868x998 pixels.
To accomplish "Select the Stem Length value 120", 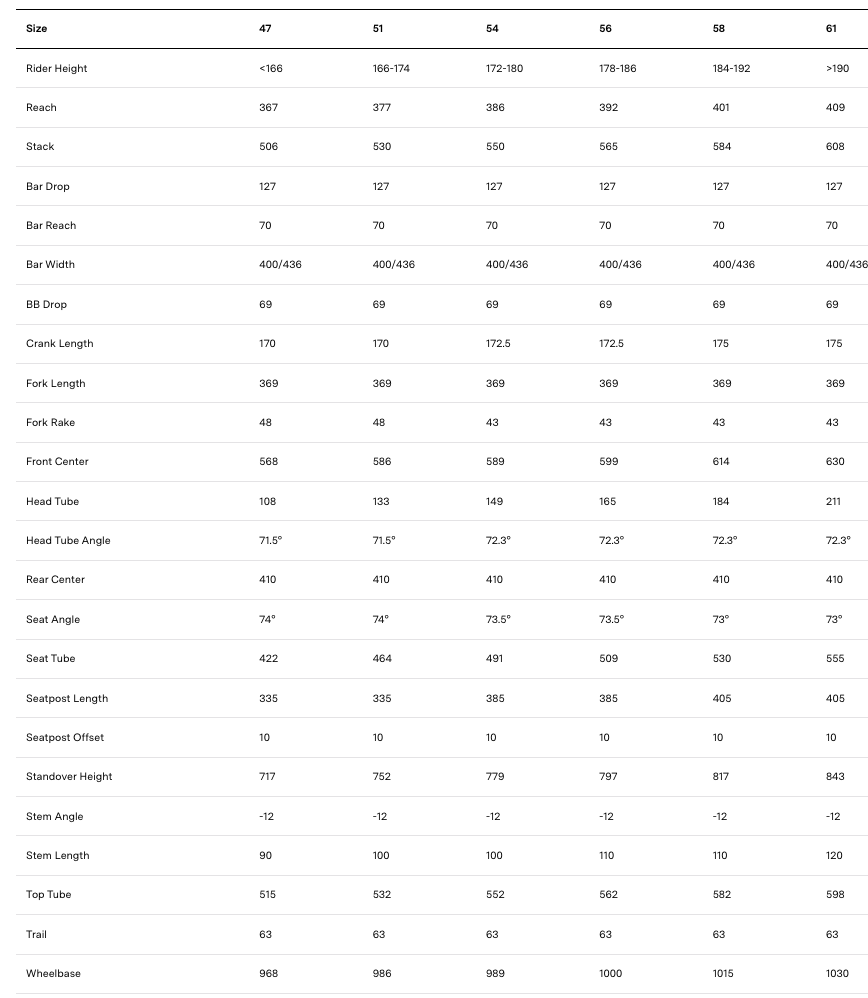I will click(x=835, y=856).
